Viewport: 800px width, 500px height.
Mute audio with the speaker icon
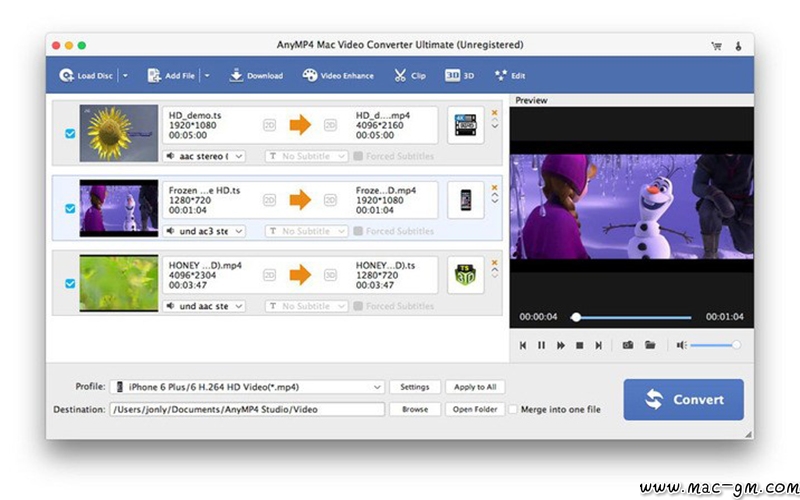pyautogui.click(x=682, y=345)
